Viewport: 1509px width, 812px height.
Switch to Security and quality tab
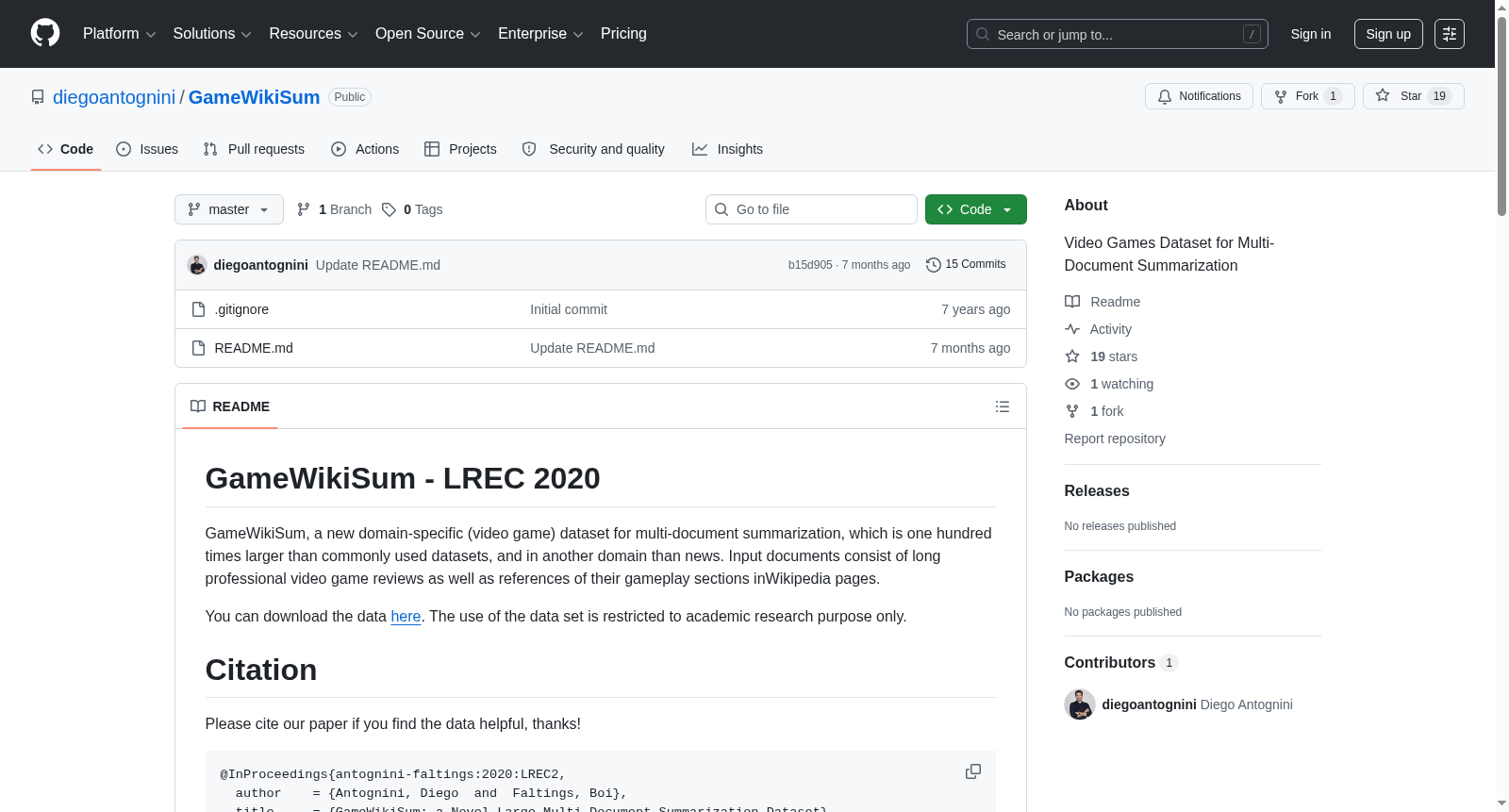(593, 149)
